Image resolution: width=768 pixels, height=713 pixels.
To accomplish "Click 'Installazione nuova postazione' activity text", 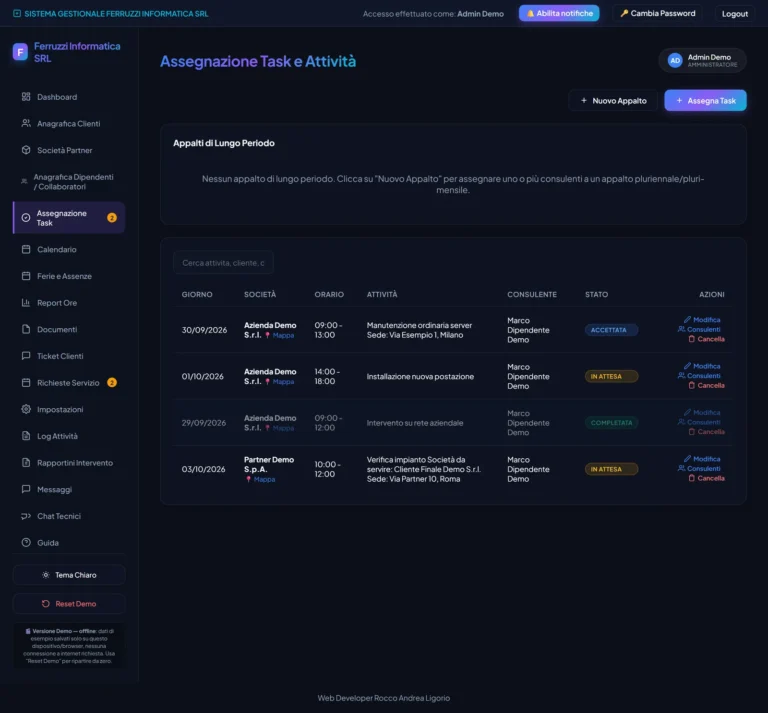I will click(420, 377).
